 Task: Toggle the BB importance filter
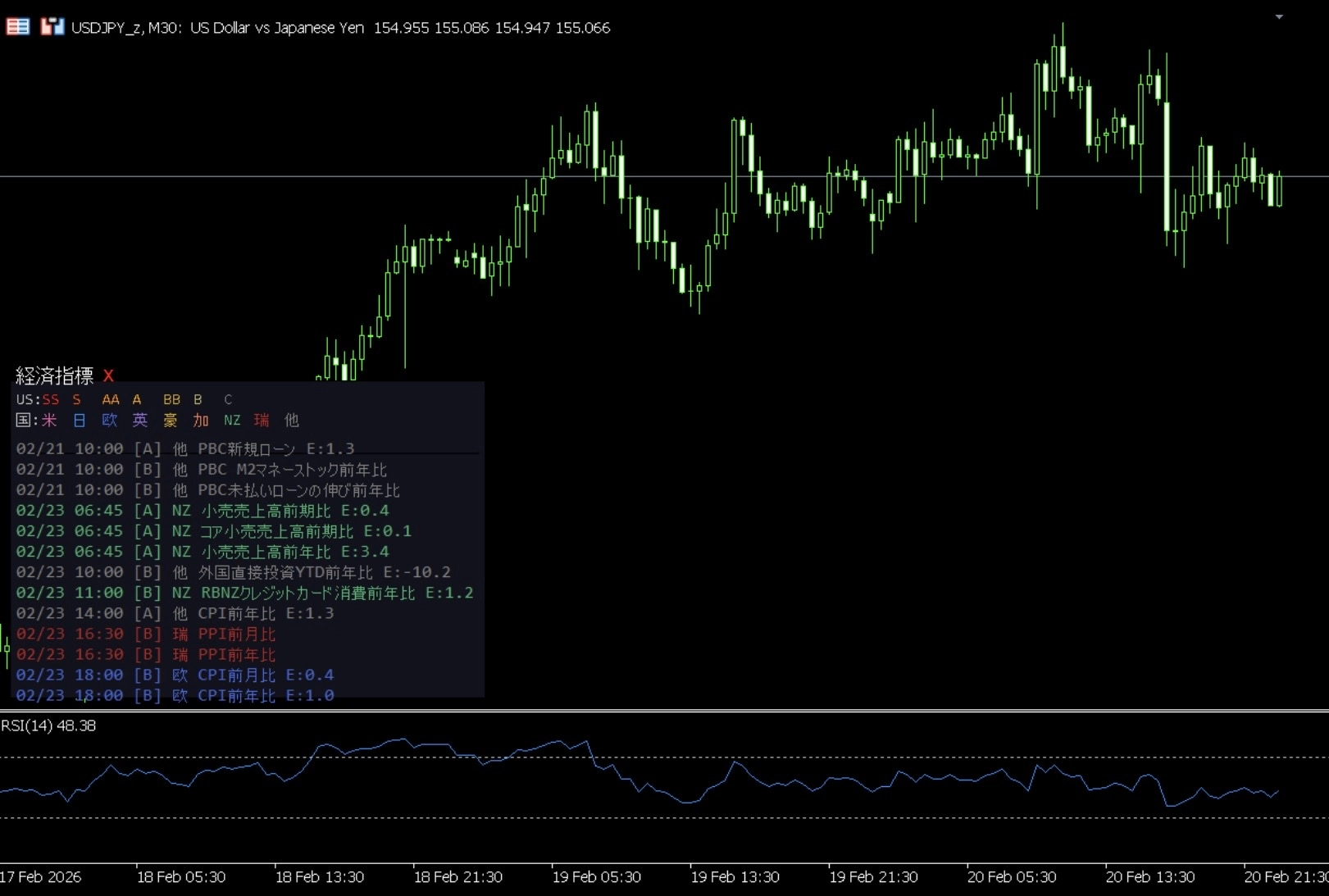pos(171,400)
